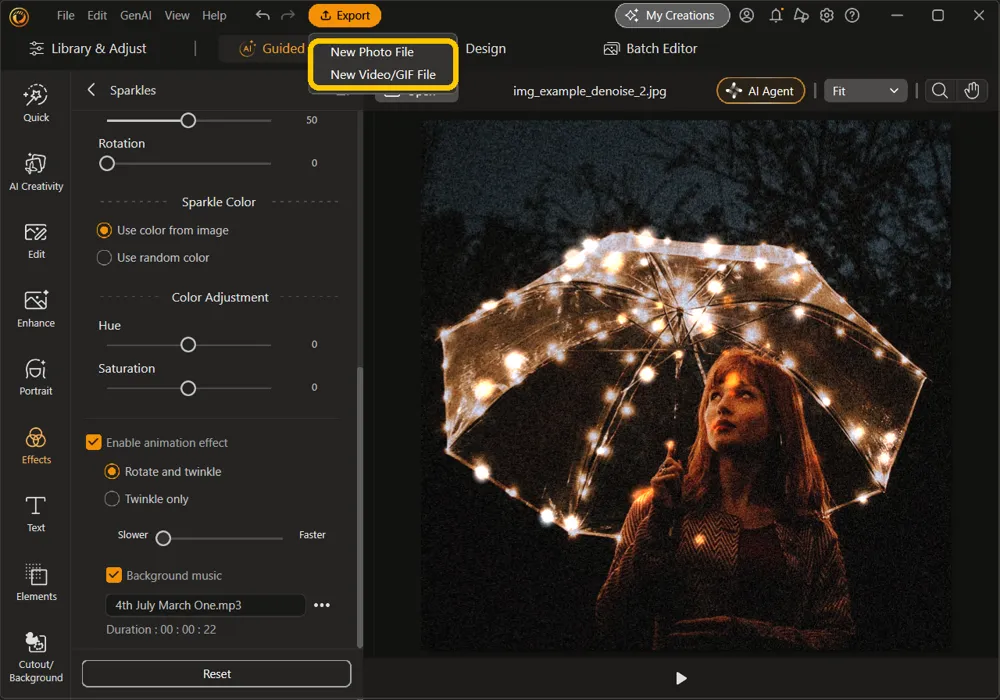The width and height of the screenshot is (1000, 700).
Task: Choose New Video/GIF File
Action: tap(383, 75)
